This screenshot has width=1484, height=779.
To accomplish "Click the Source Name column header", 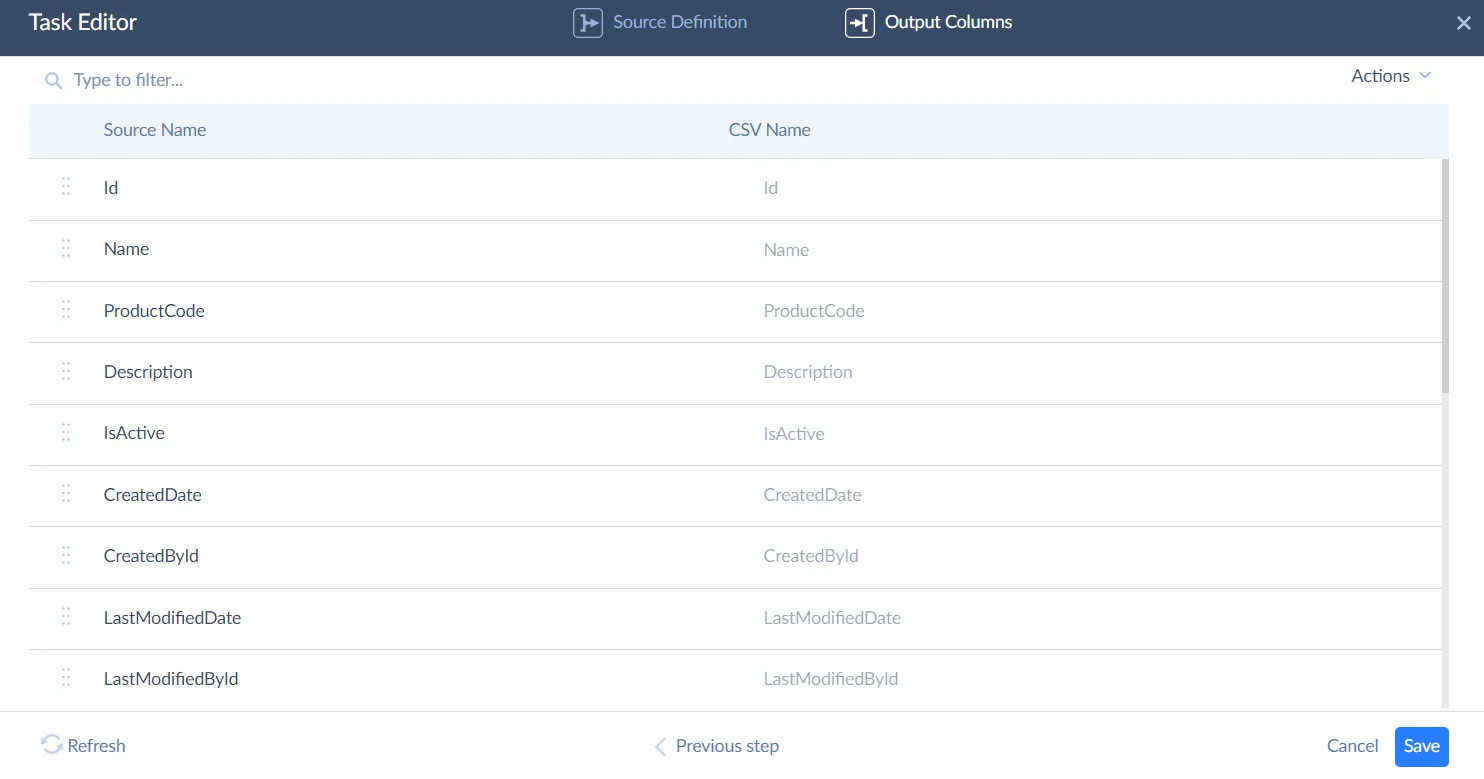I will pos(154,130).
